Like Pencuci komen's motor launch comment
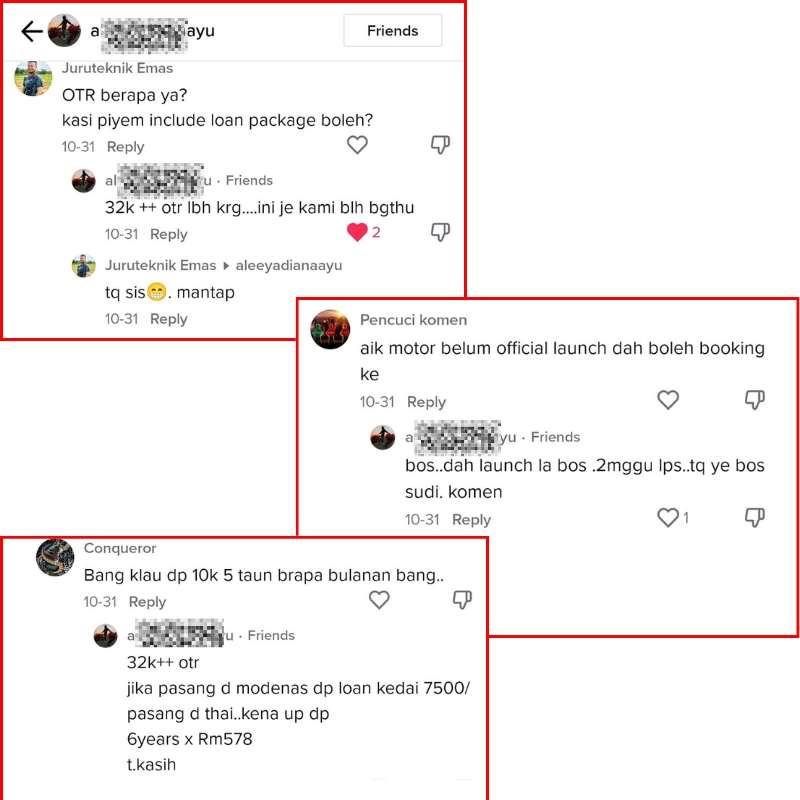This screenshot has width=800, height=800. tap(668, 400)
